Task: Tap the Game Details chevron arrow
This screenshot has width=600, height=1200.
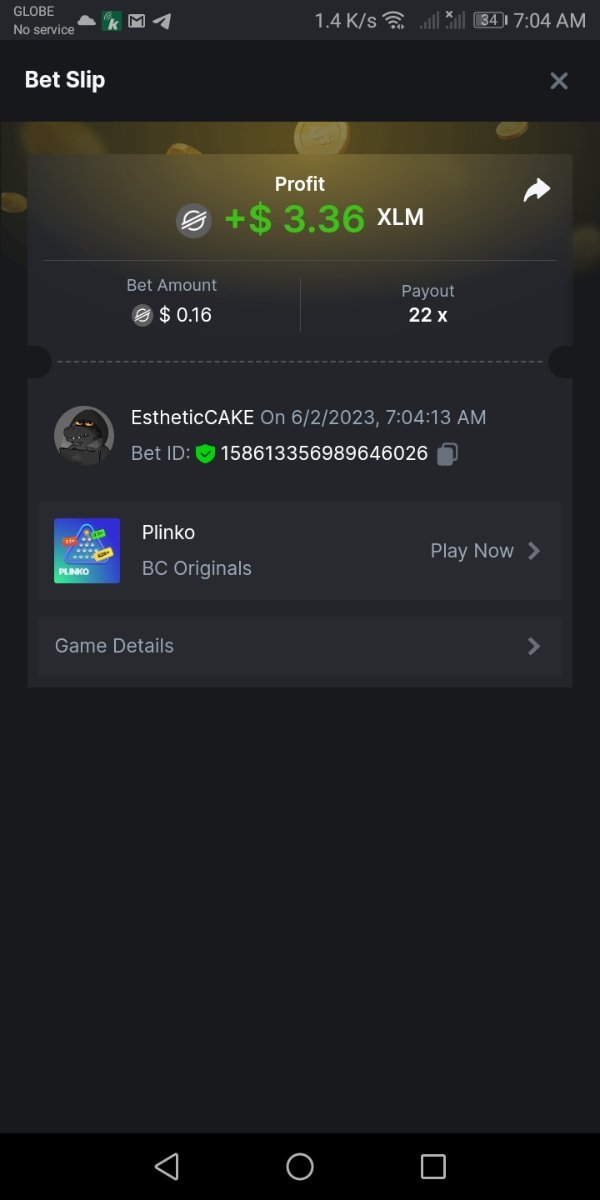Action: coord(534,646)
